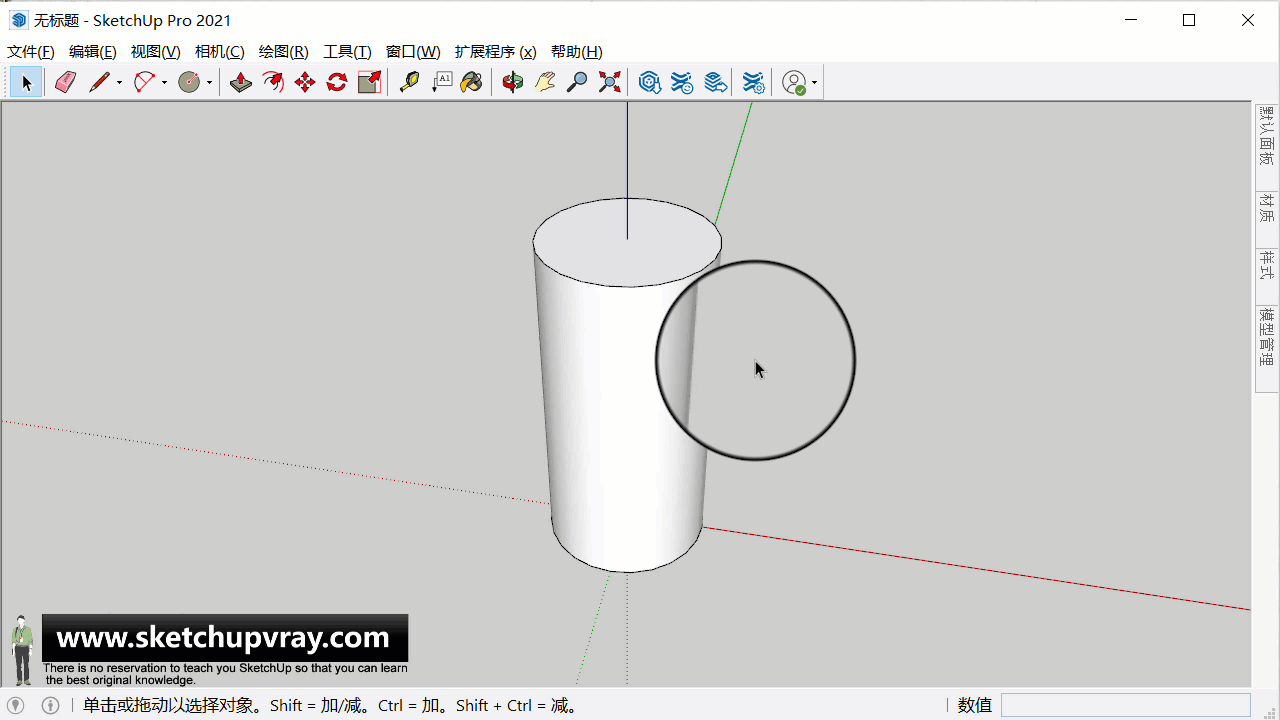Select the Arc tool

click(x=144, y=82)
